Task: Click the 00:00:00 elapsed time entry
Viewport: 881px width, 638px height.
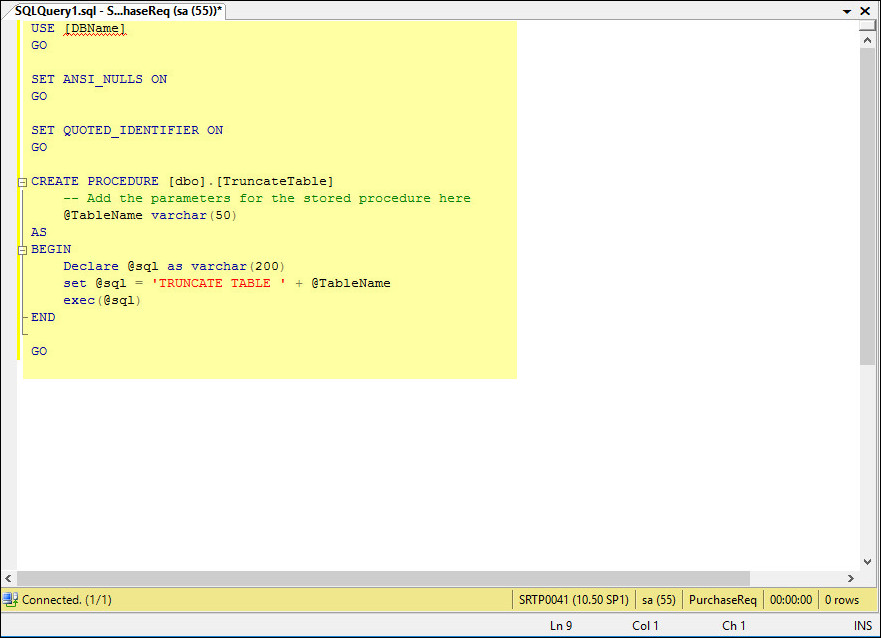Action: tap(791, 600)
